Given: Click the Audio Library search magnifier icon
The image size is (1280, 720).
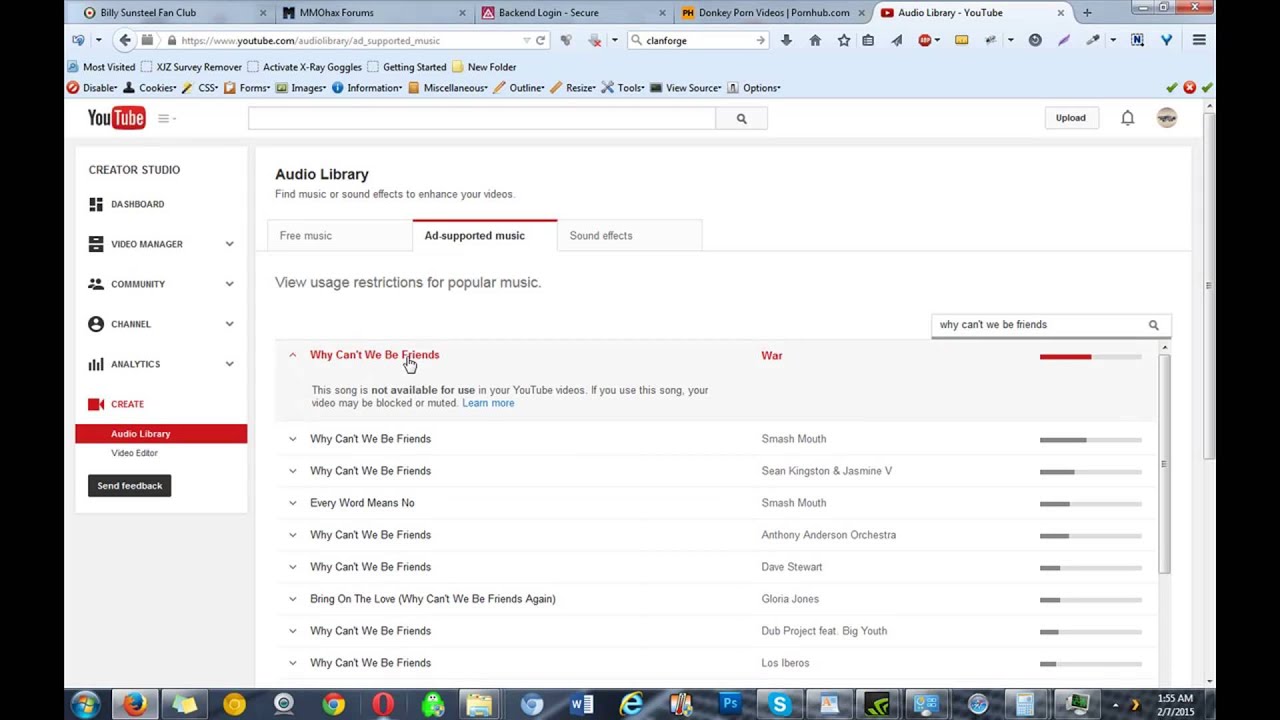Looking at the screenshot, I should coord(1153,325).
